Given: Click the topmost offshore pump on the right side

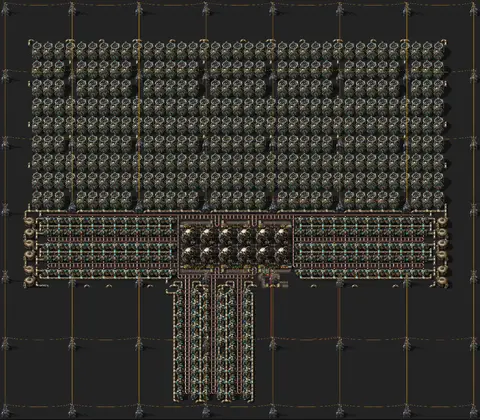Looking at the screenshot, I should [443, 221].
